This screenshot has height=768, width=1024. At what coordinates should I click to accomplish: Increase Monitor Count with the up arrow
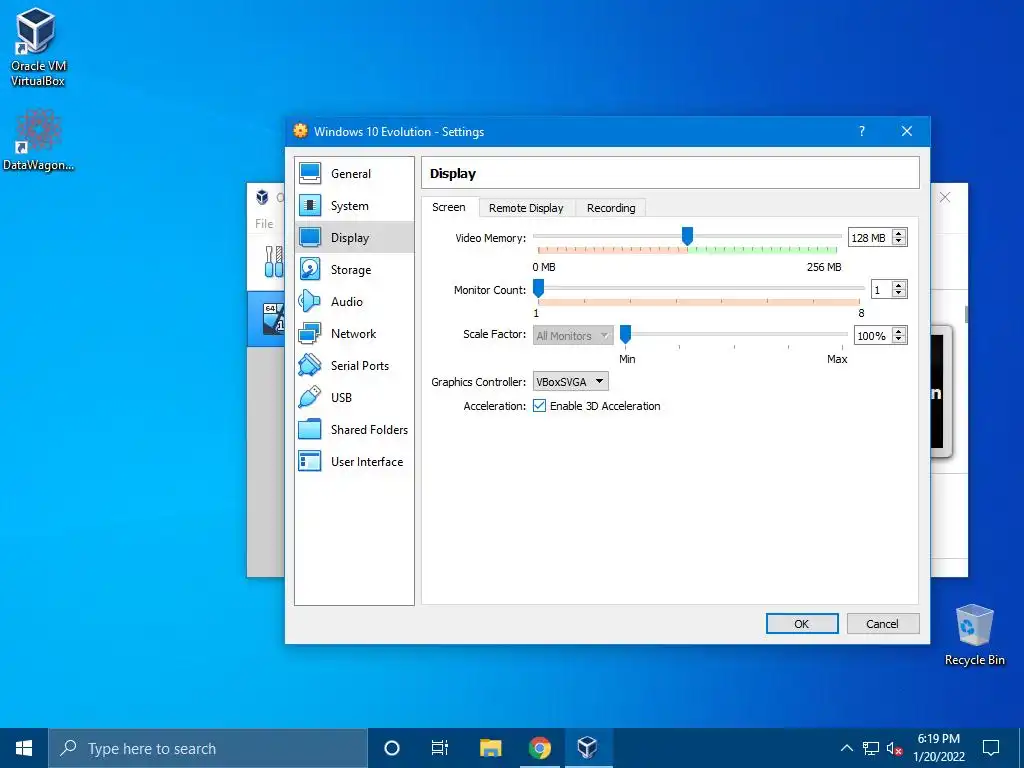[899, 285]
